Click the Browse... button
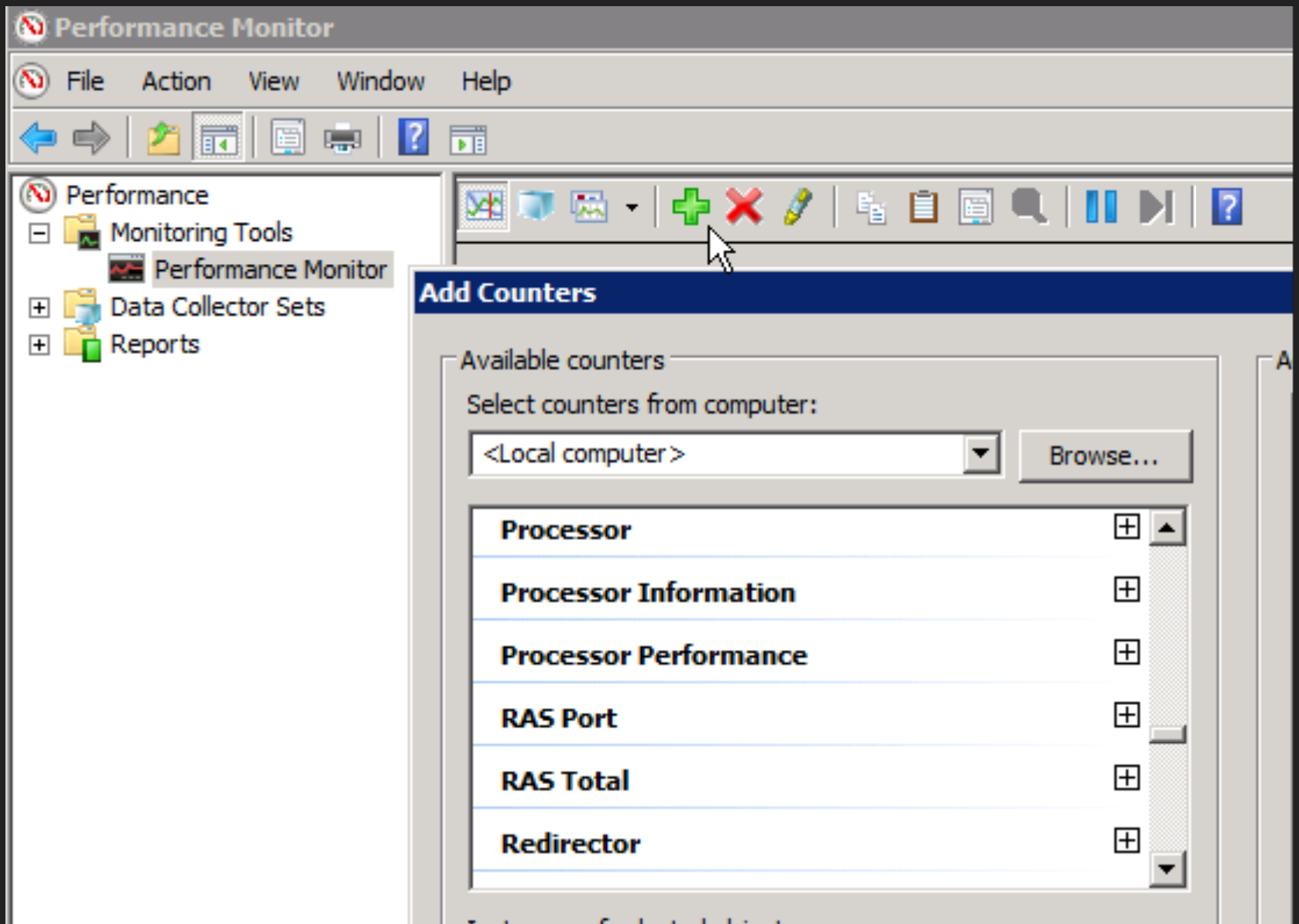1299x924 pixels. [x=1104, y=456]
